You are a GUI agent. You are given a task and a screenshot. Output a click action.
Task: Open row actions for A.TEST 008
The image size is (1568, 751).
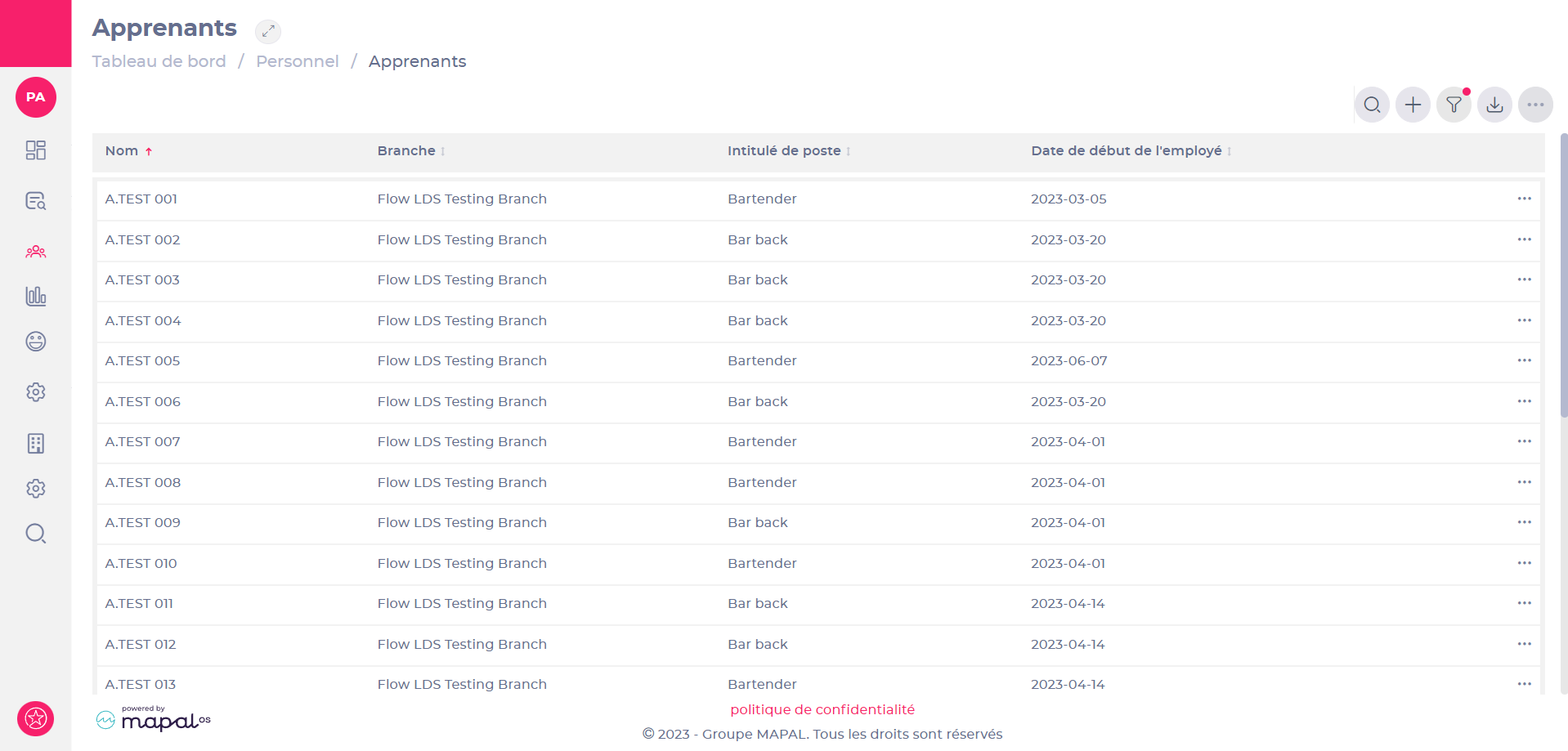click(1525, 482)
